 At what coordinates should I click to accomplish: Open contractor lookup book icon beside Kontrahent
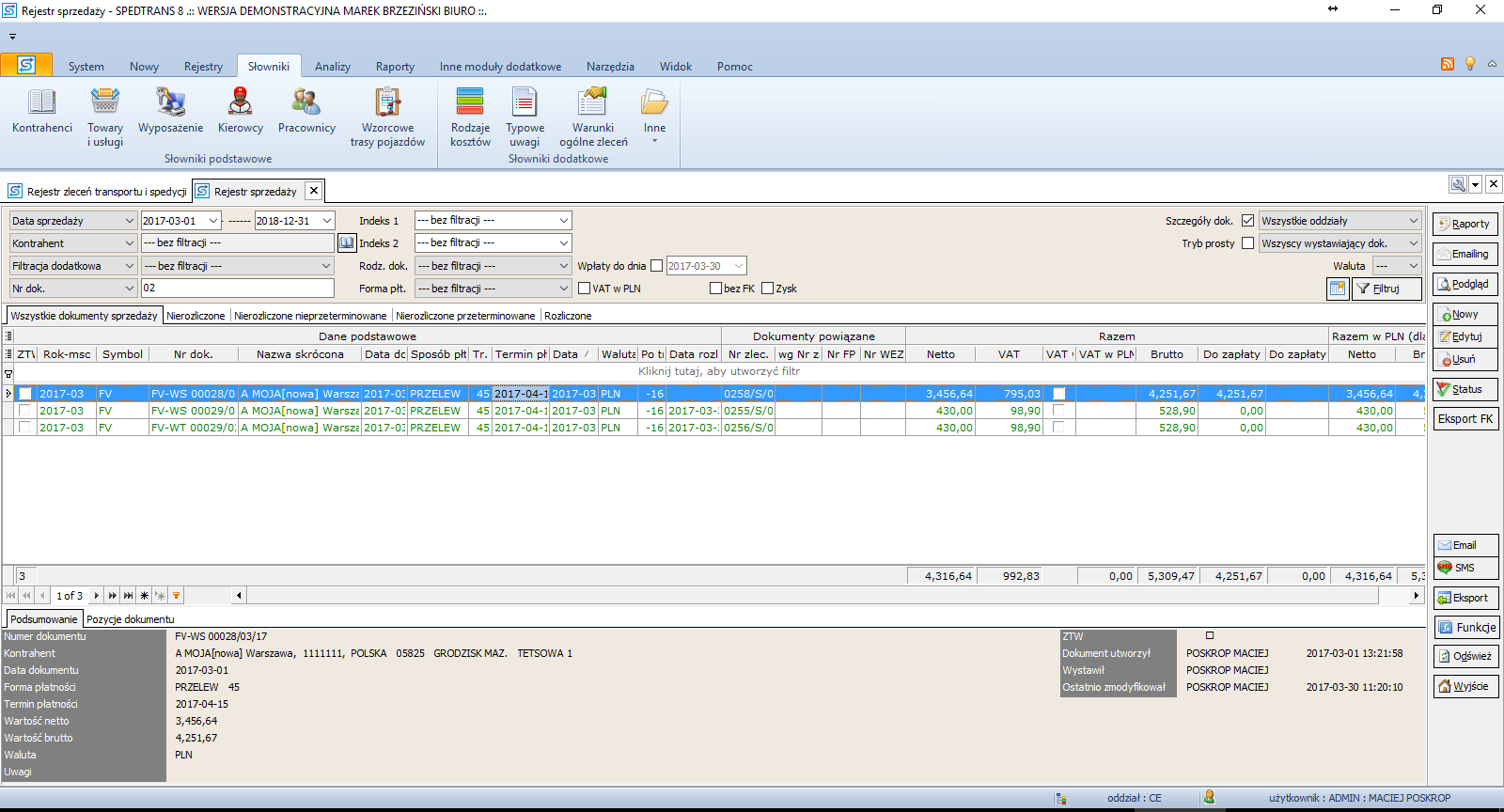coord(347,242)
